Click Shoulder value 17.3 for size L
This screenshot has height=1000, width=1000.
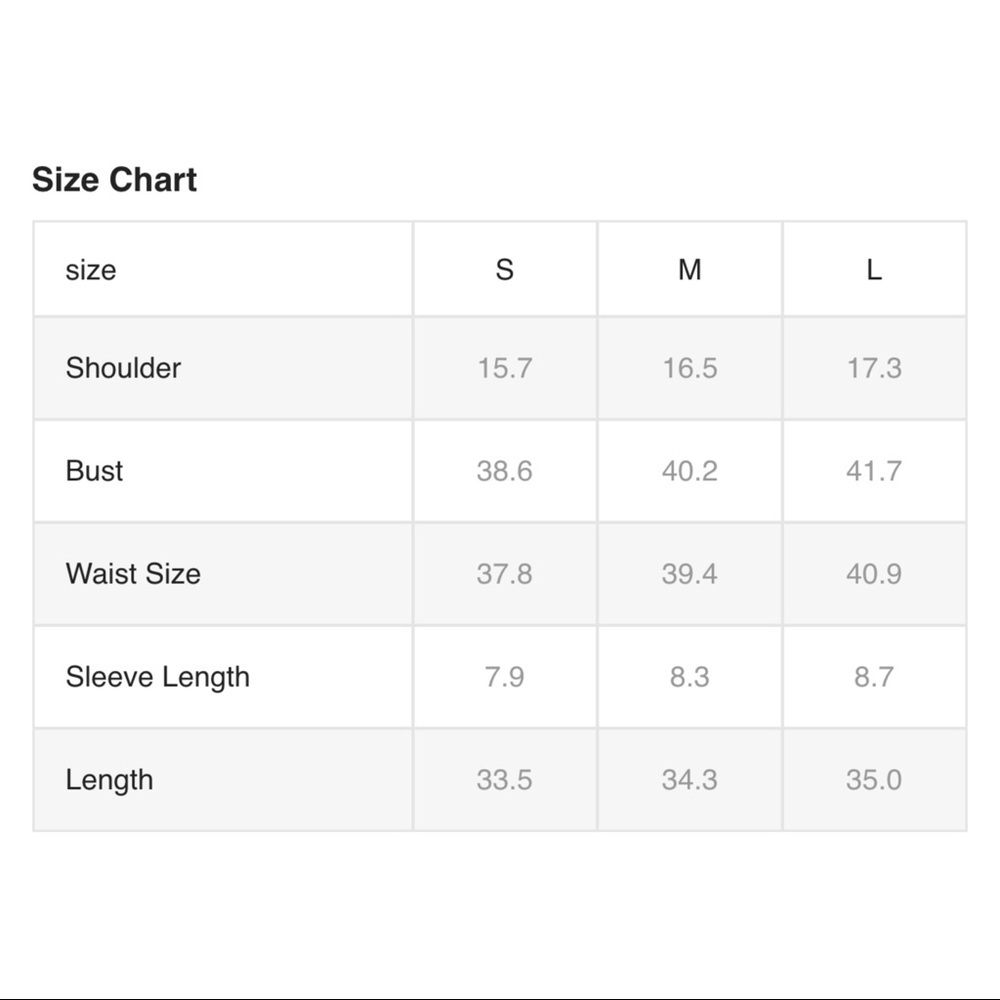[x=874, y=368]
